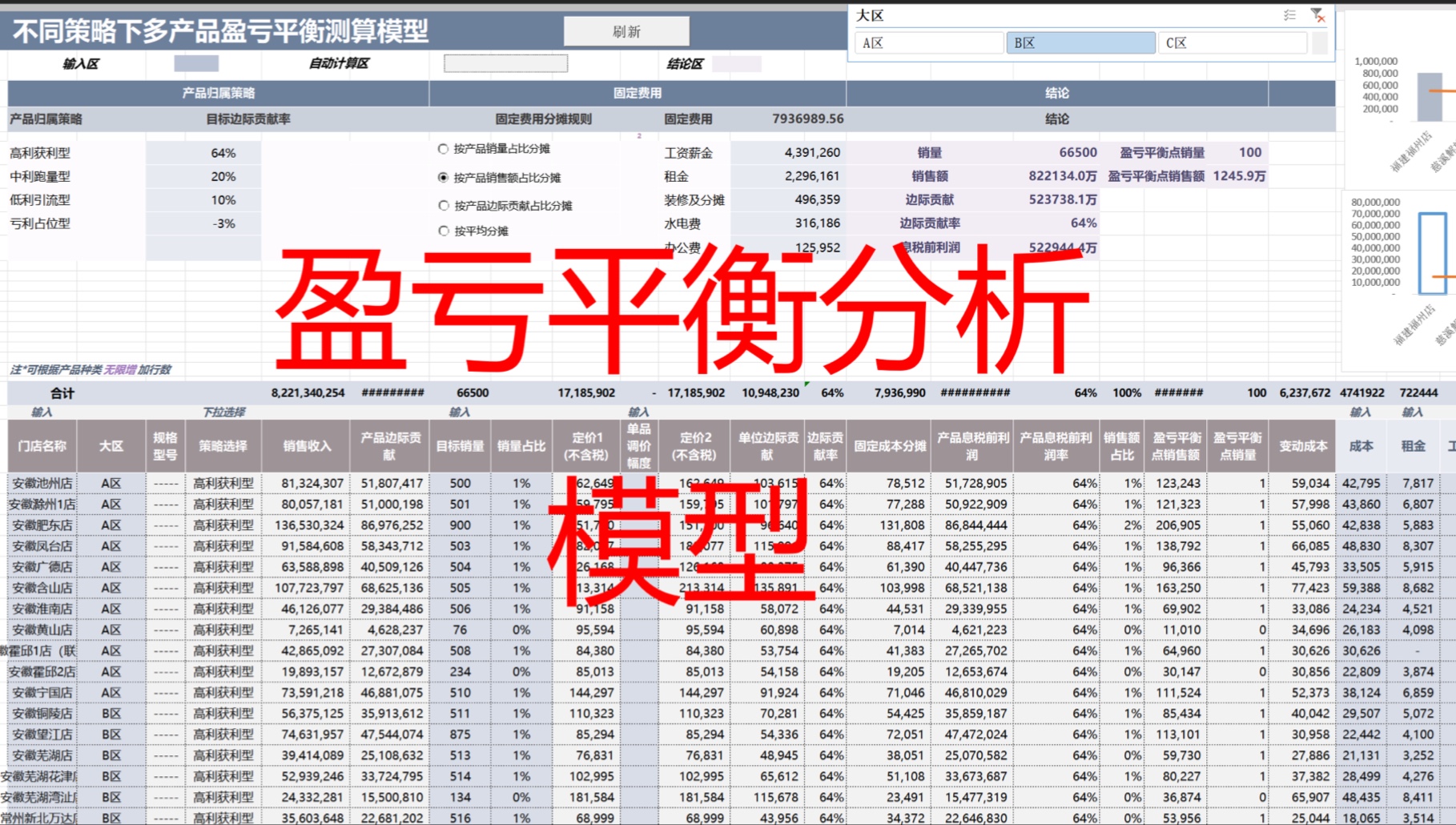This screenshot has height=825, width=1456.
Task: Click the 固定费用 total value 7936989.56
Action: tap(808, 119)
